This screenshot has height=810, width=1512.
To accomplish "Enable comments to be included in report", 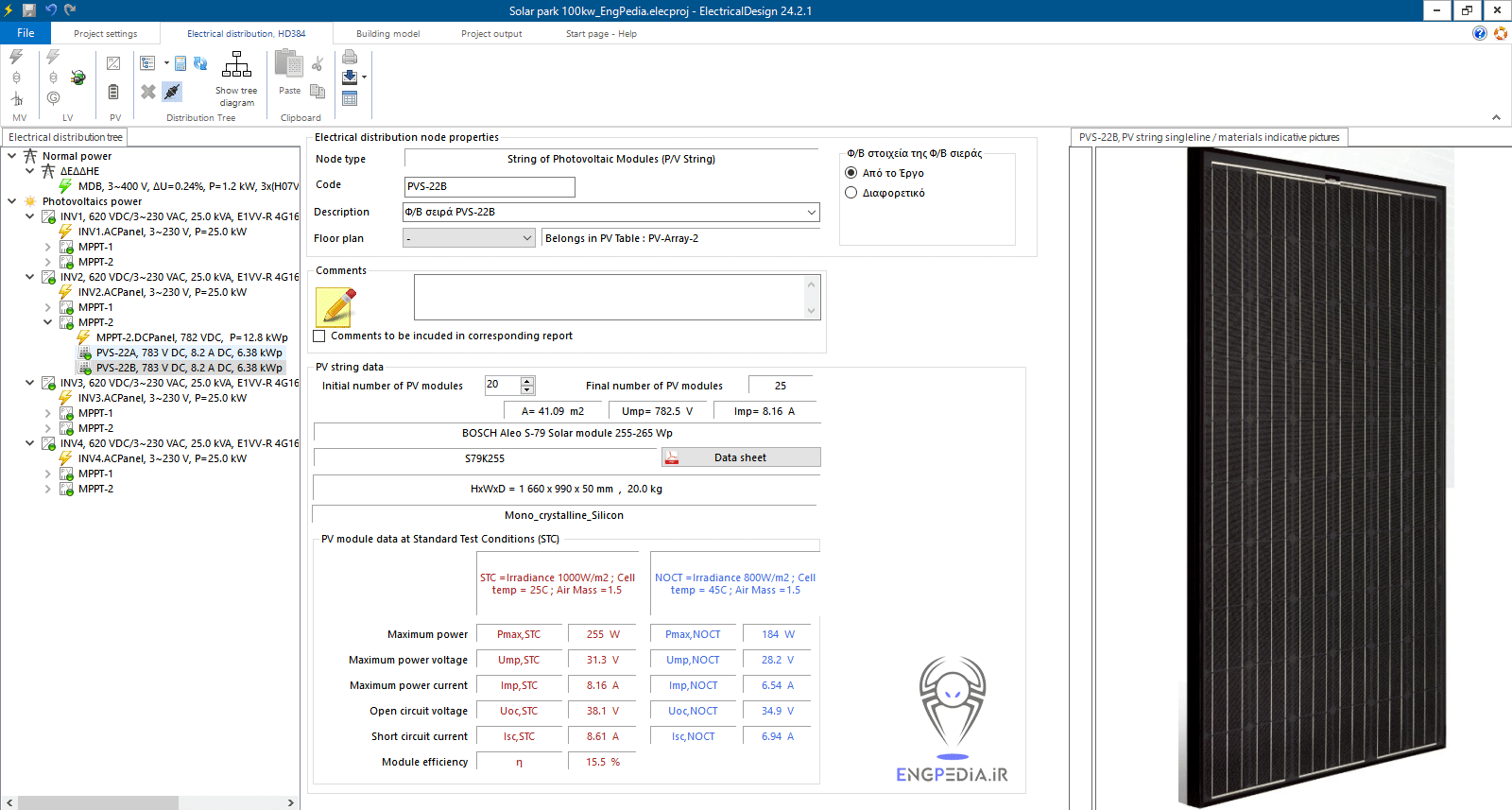I will point(319,336).
